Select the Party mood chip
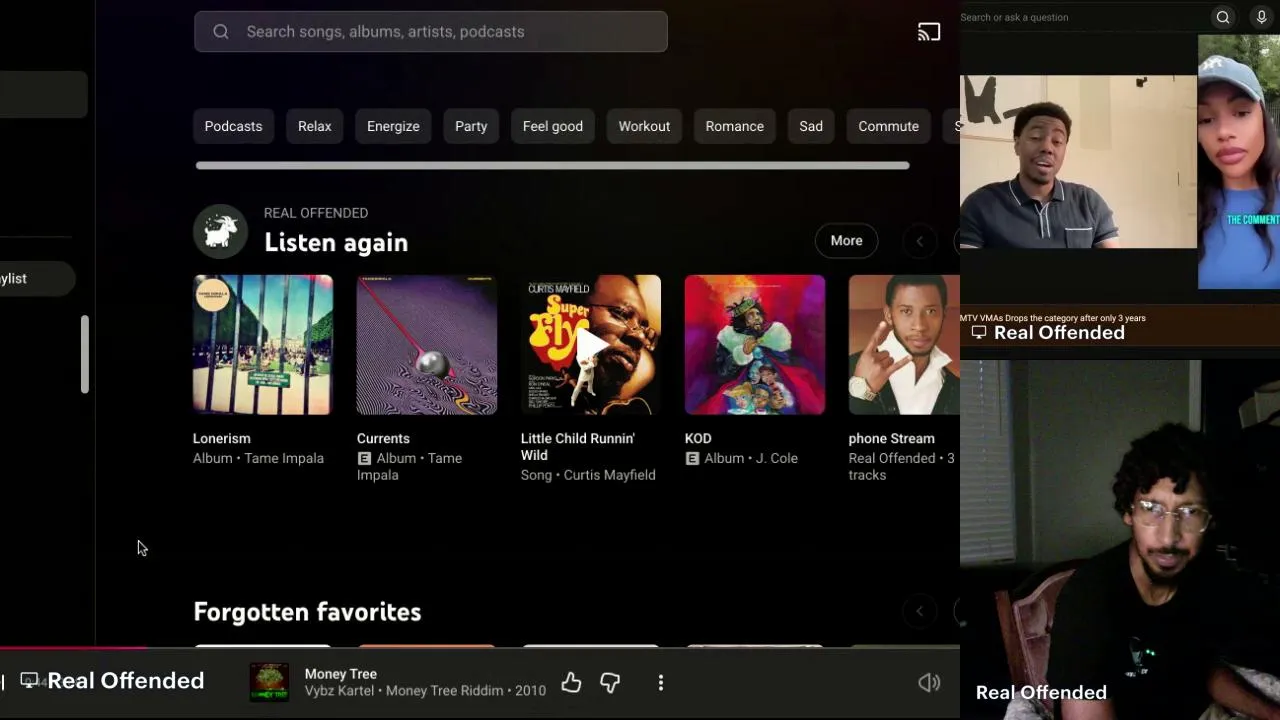 (x=471, y=126)
